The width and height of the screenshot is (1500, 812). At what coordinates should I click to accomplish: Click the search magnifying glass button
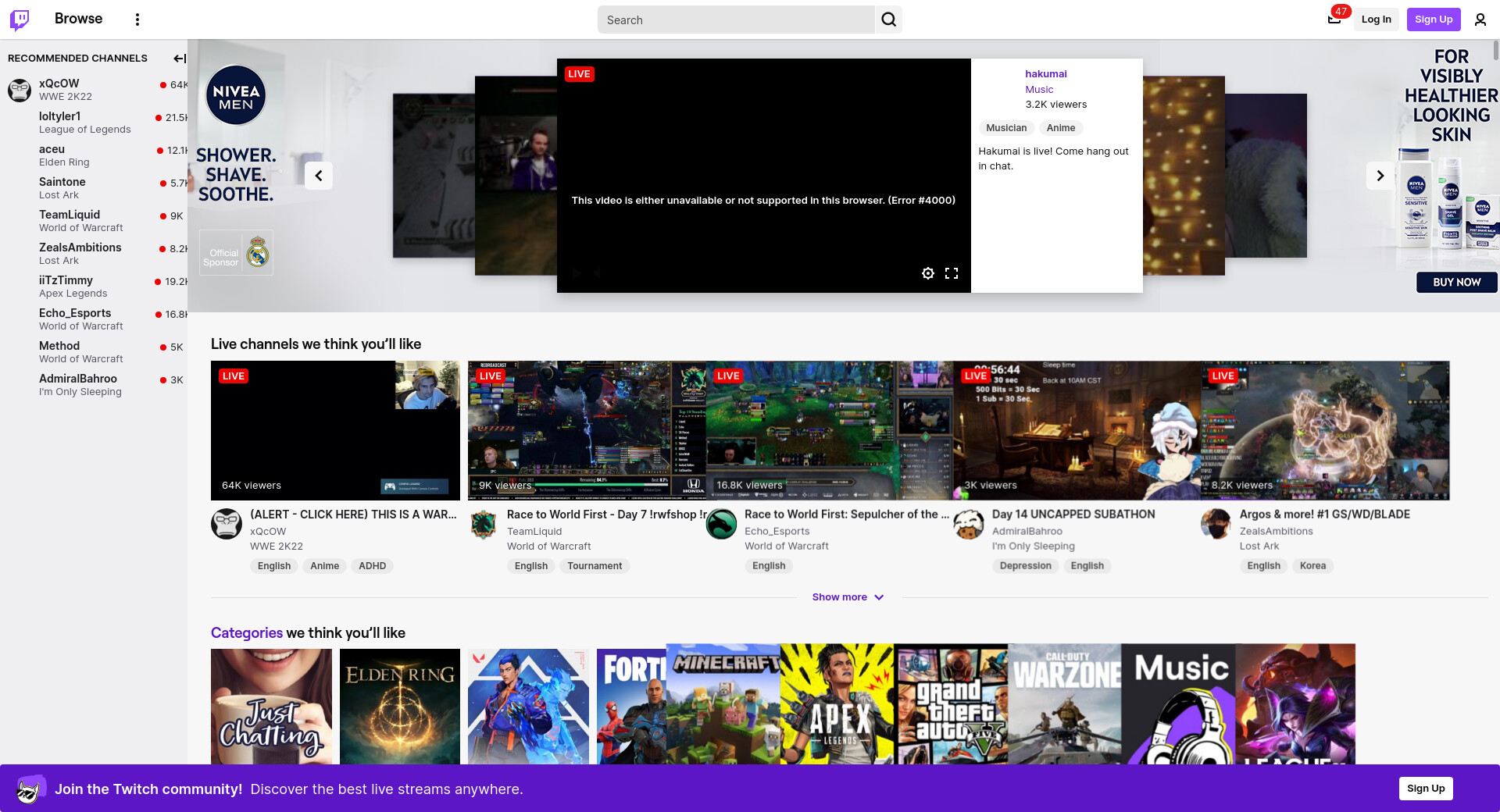tap(888, 20)
